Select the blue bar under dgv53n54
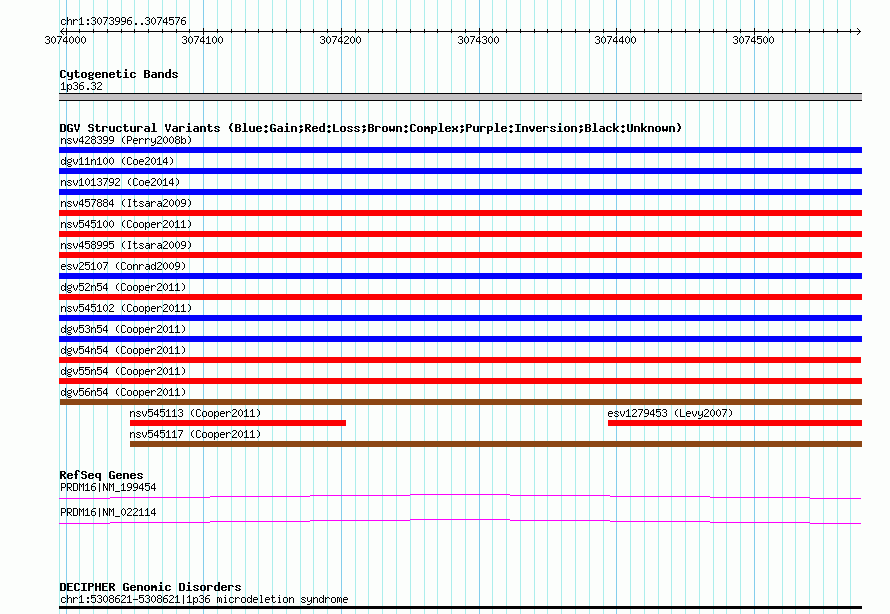The width and height of the screenshot is (890, 614). click(460, 339)
